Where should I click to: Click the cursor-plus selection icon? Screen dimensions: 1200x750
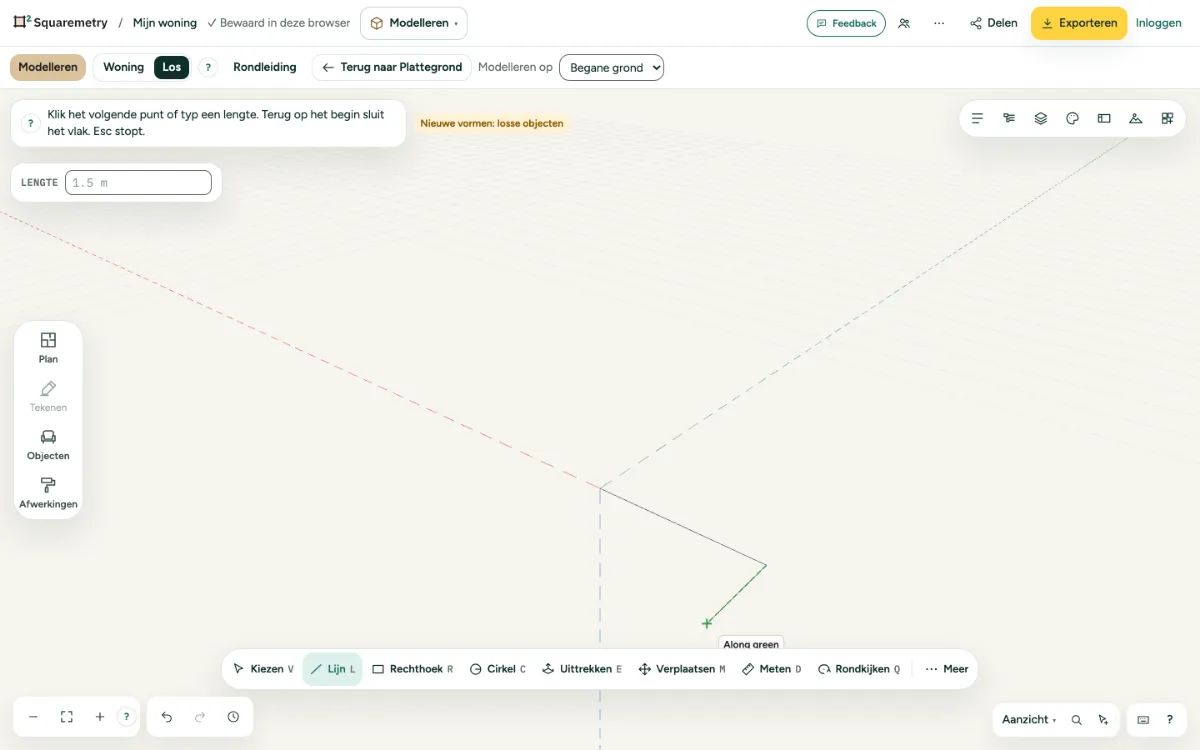1103,720
